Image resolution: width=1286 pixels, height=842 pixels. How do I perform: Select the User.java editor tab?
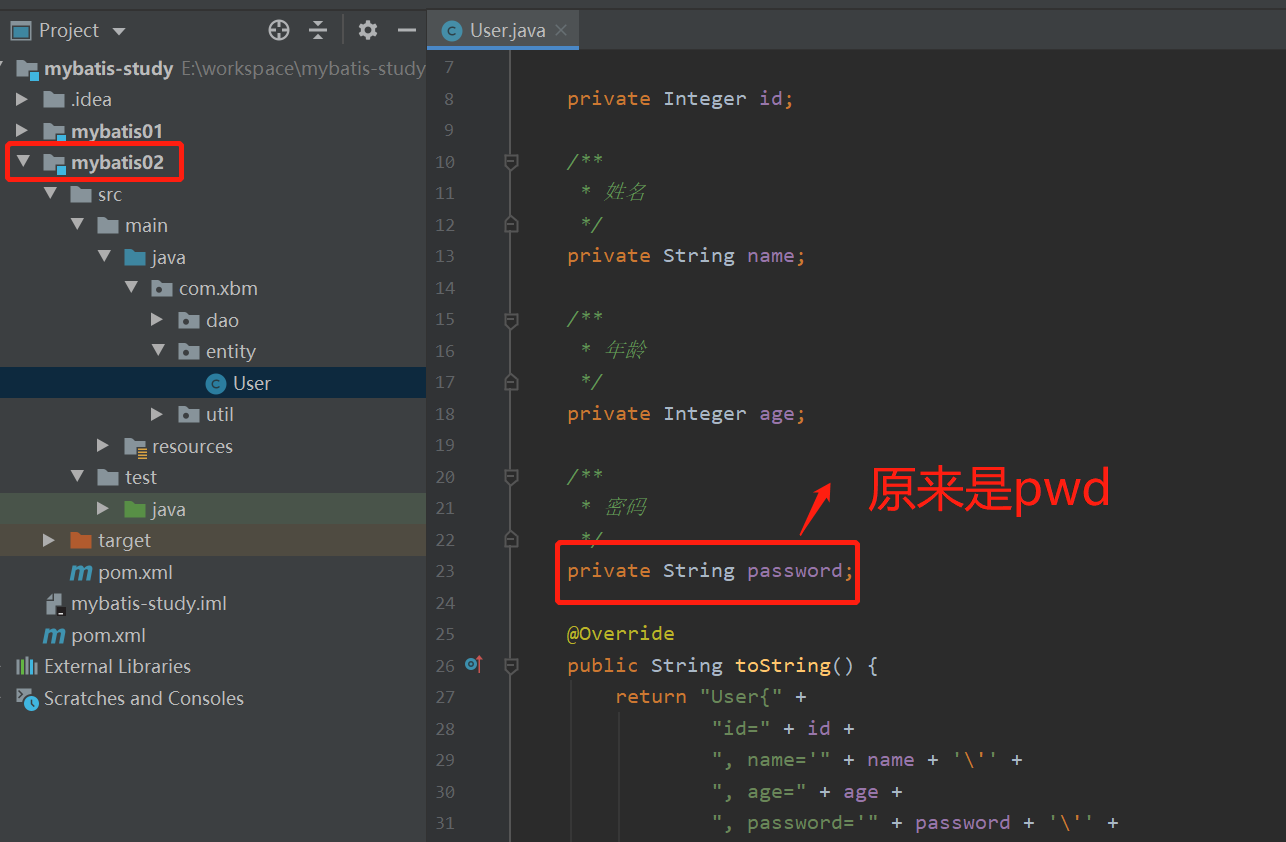pos(503,30)
